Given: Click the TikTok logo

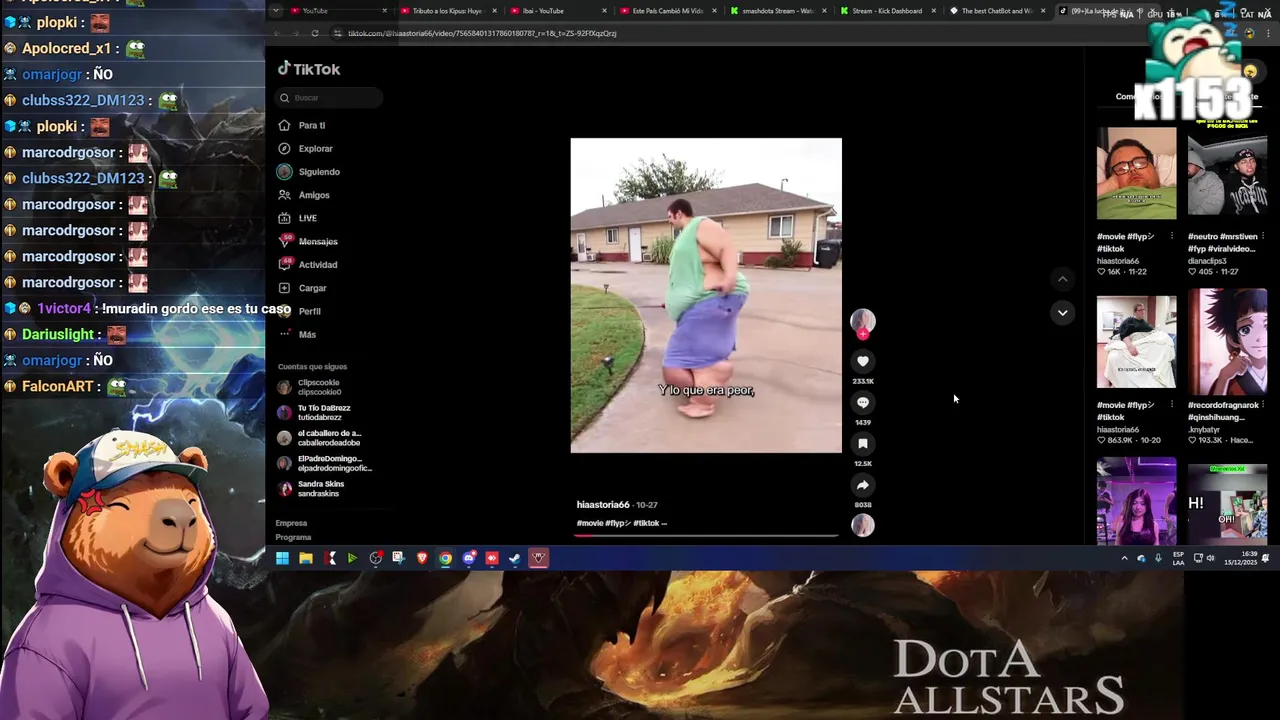Looking at the screenshot, I should pyautogui.click(x=309, y=69).
